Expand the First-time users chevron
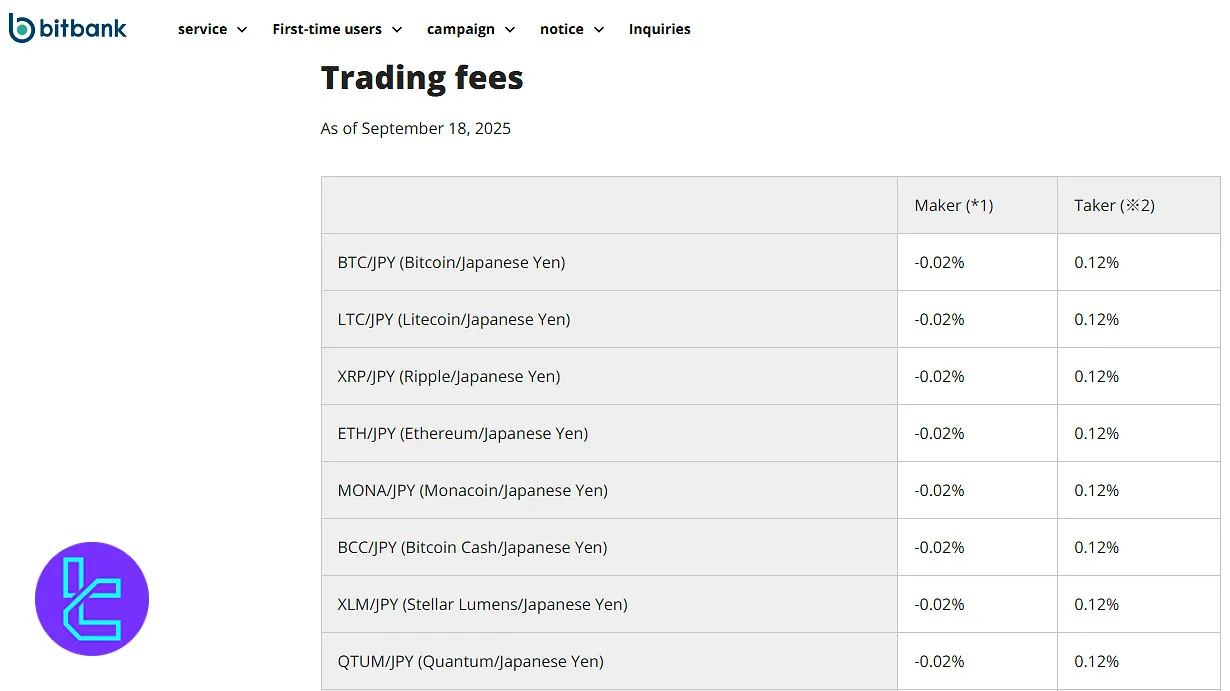This screenshot has height=691, width=1230. [397, 30]
